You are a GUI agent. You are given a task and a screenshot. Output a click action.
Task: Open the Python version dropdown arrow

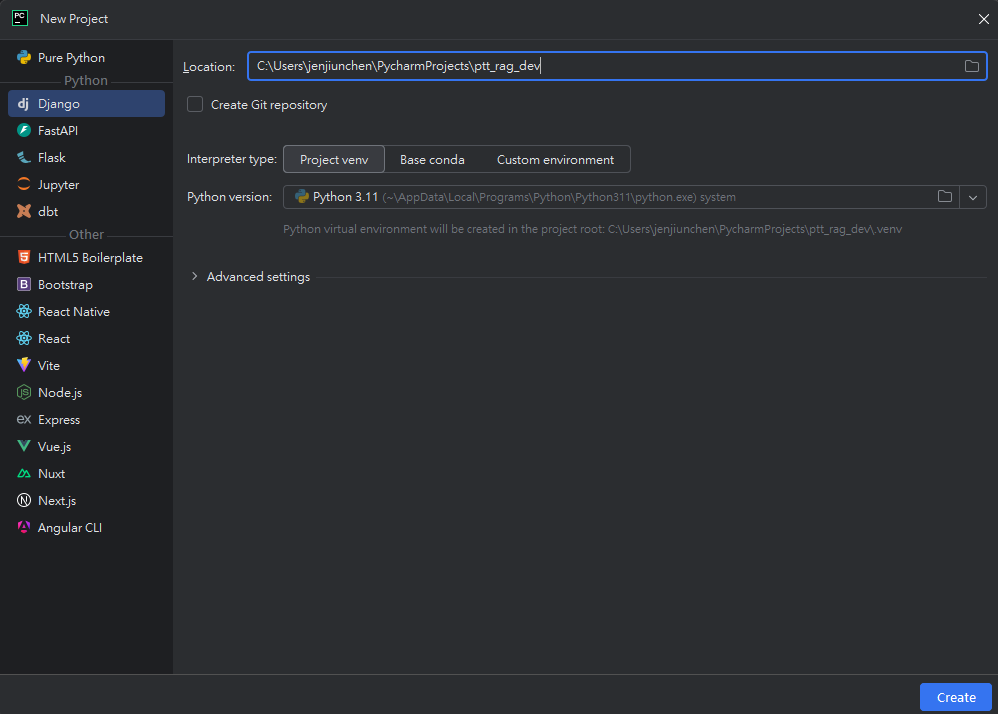pos(973,197)
